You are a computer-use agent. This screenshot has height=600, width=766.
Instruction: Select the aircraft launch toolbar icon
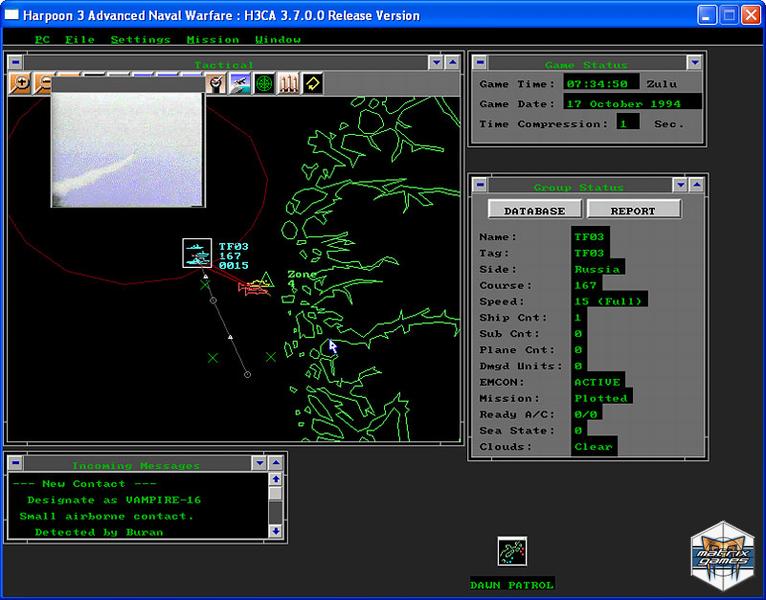[239, 85]
